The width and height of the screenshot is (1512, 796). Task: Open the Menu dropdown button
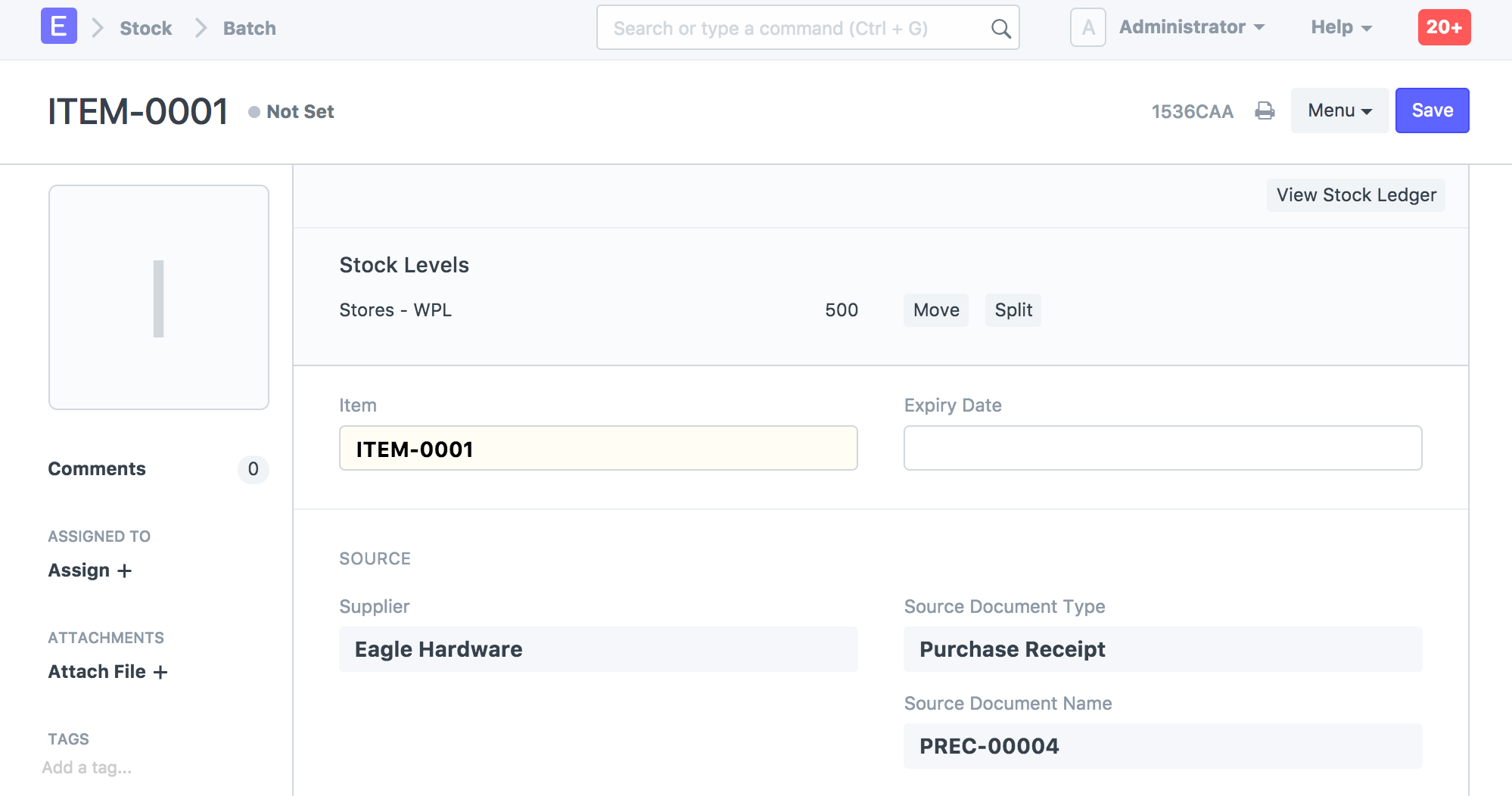[x=1339, y=110]
